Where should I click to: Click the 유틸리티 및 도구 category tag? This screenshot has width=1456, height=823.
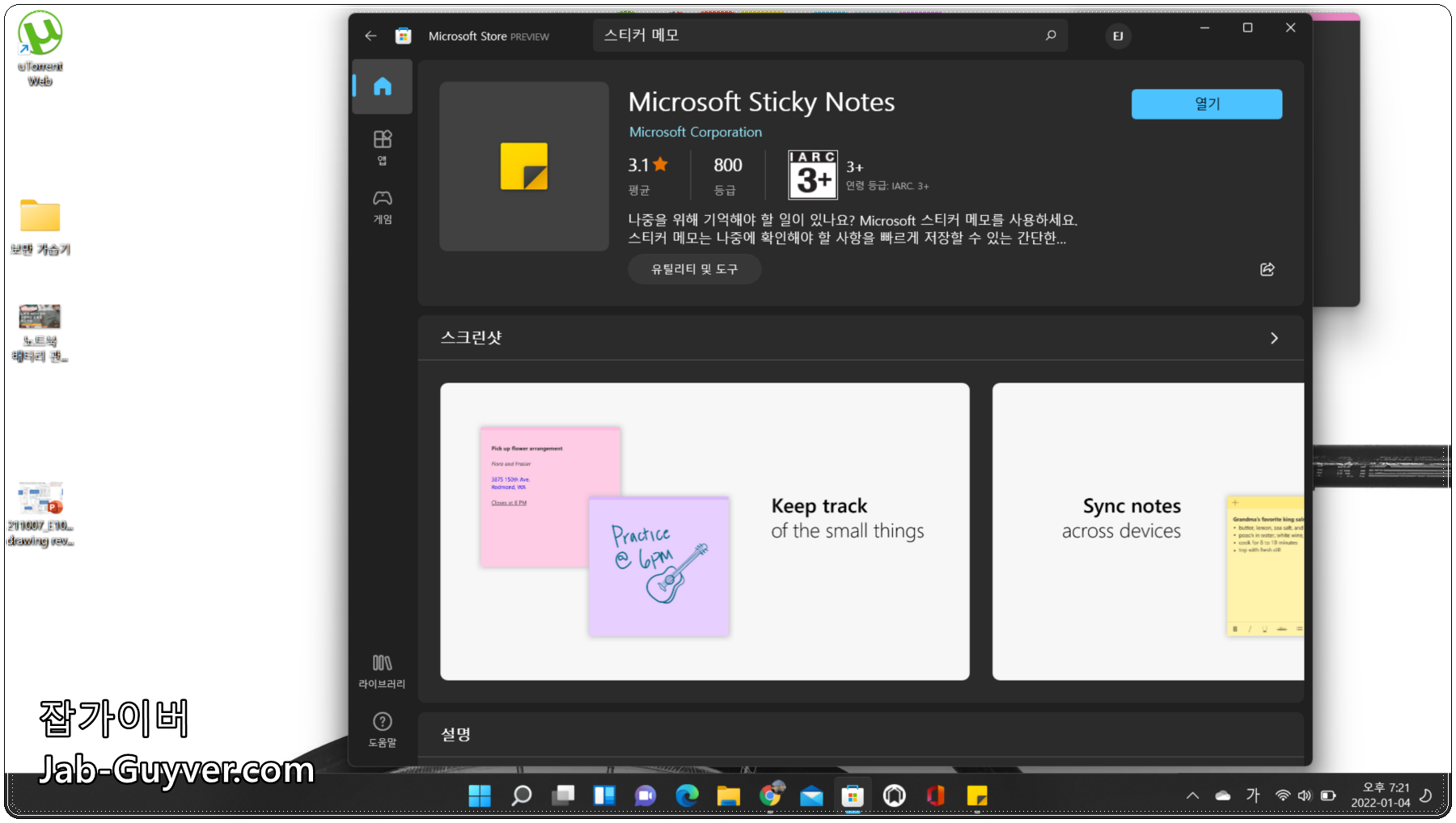pos(694,268)
